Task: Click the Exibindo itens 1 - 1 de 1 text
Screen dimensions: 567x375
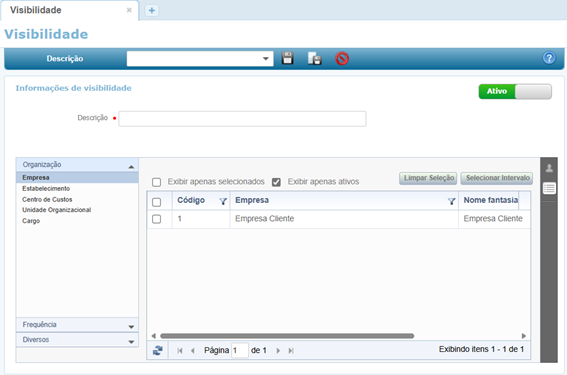Action: (x=481, y=349)
